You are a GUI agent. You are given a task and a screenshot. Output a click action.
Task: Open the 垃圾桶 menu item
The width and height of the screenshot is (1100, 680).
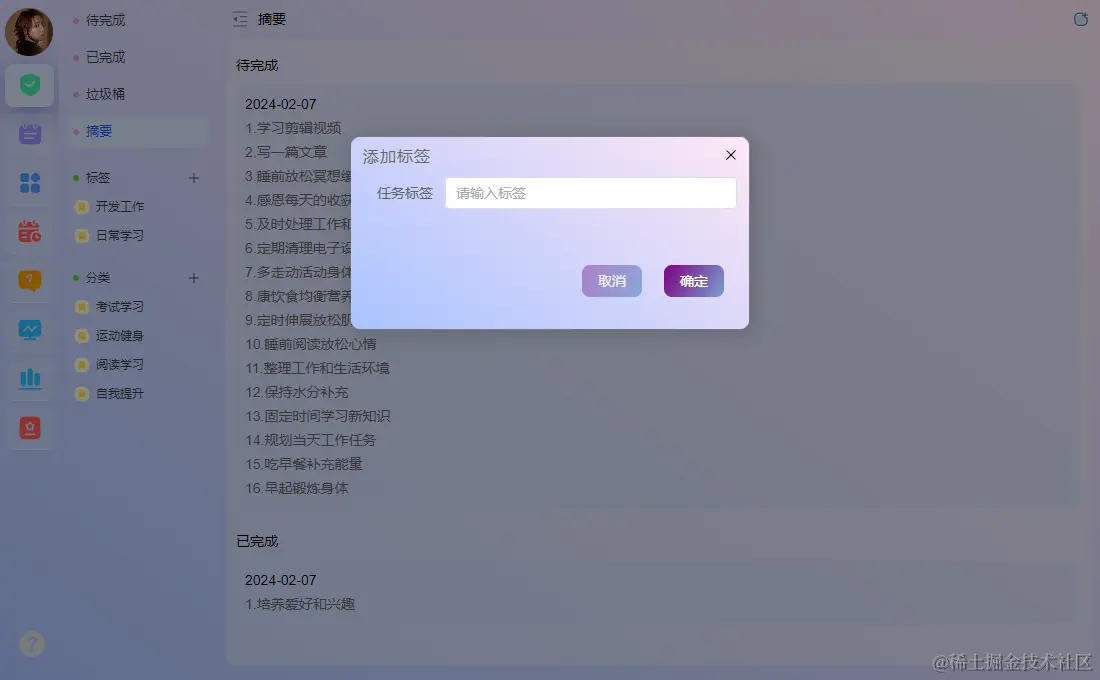(105, 94)
